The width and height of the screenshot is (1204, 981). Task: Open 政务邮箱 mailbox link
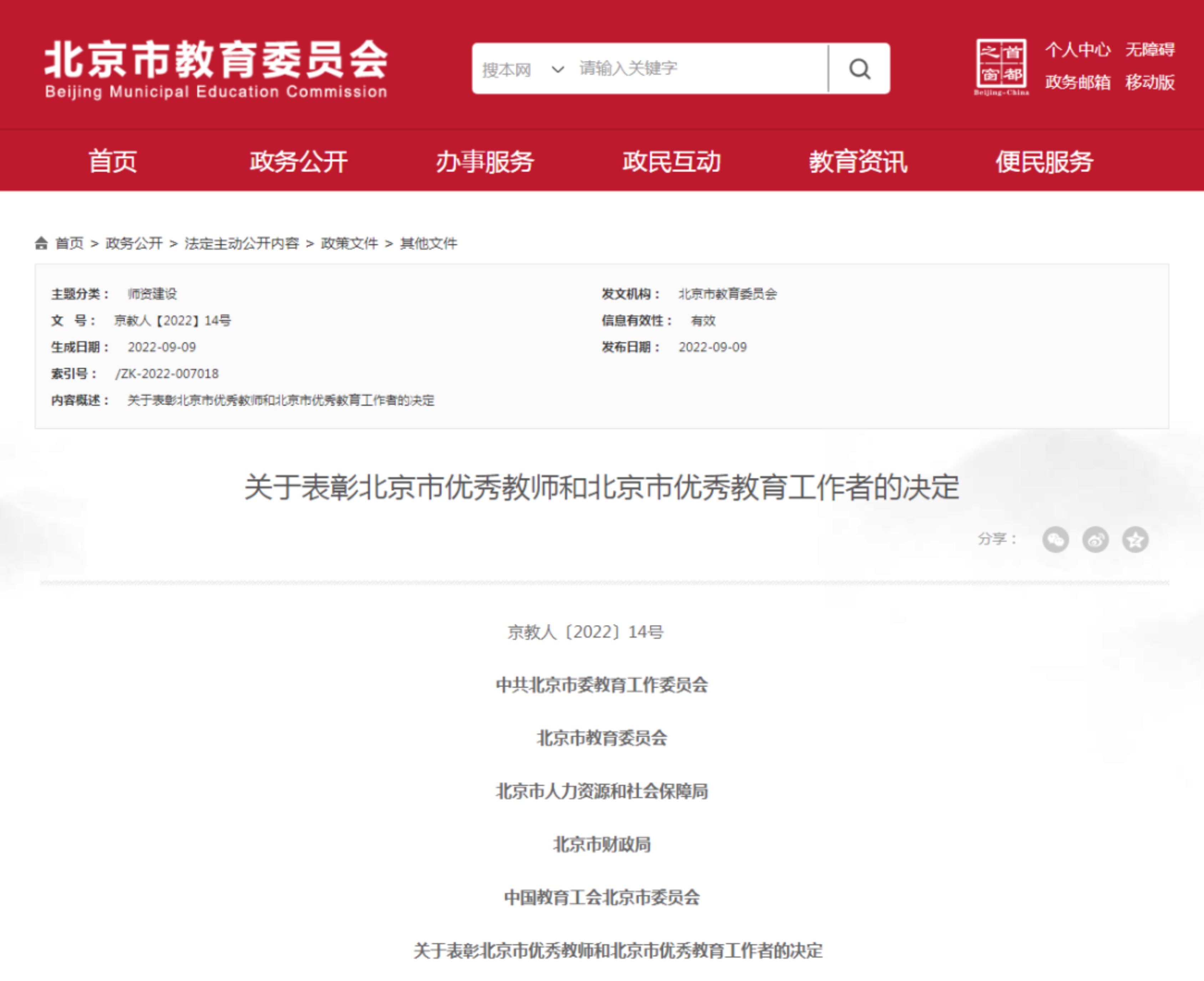tap(1078, 82)
